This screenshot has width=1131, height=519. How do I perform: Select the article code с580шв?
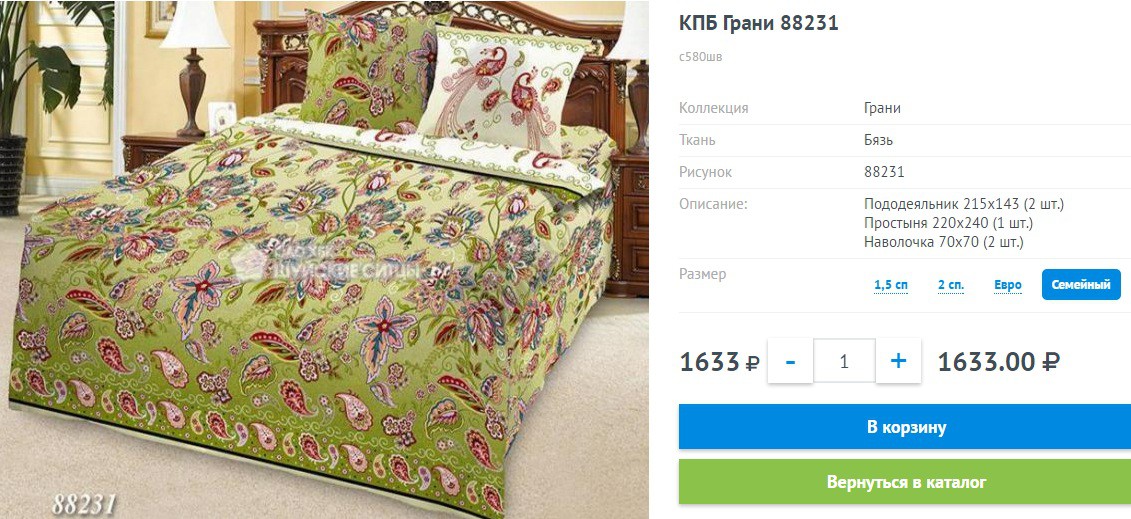point(700,57)
